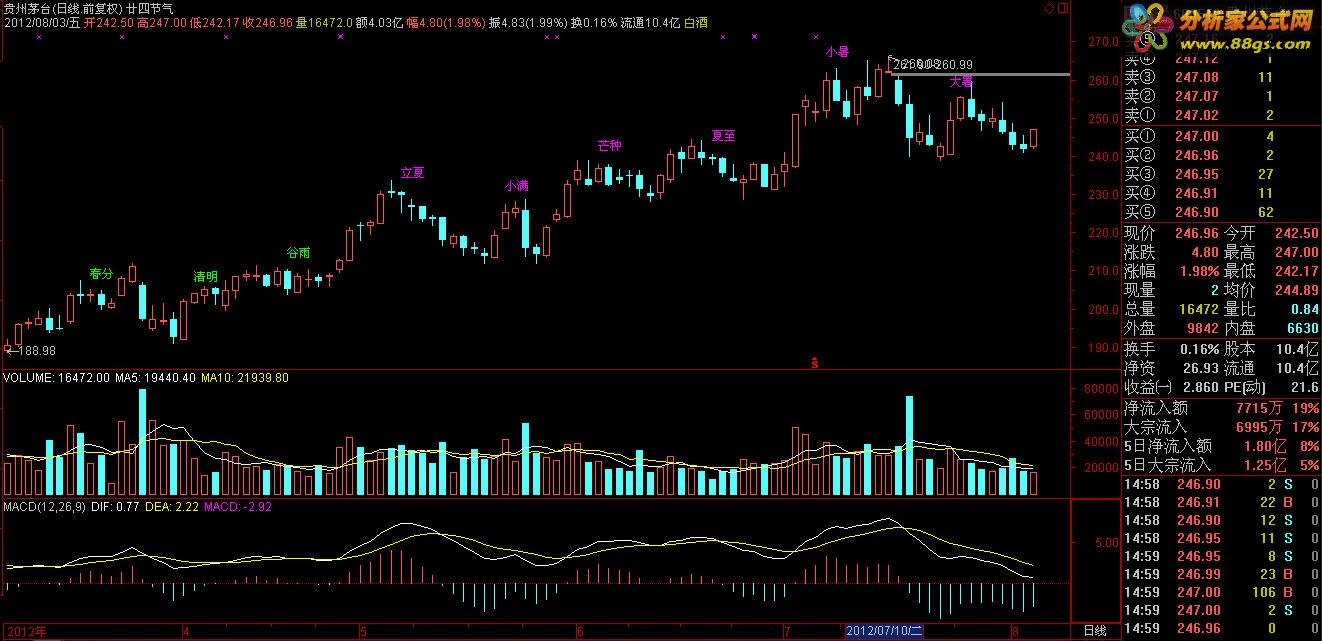Click the 大宗流入 6995万 row
The height and width of the screenshot is (641, 1322).
coord(1222,427)
